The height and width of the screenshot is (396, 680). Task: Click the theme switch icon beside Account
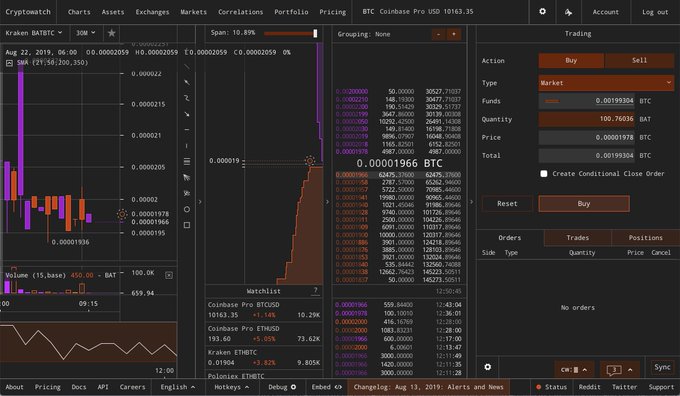(568, 12)
